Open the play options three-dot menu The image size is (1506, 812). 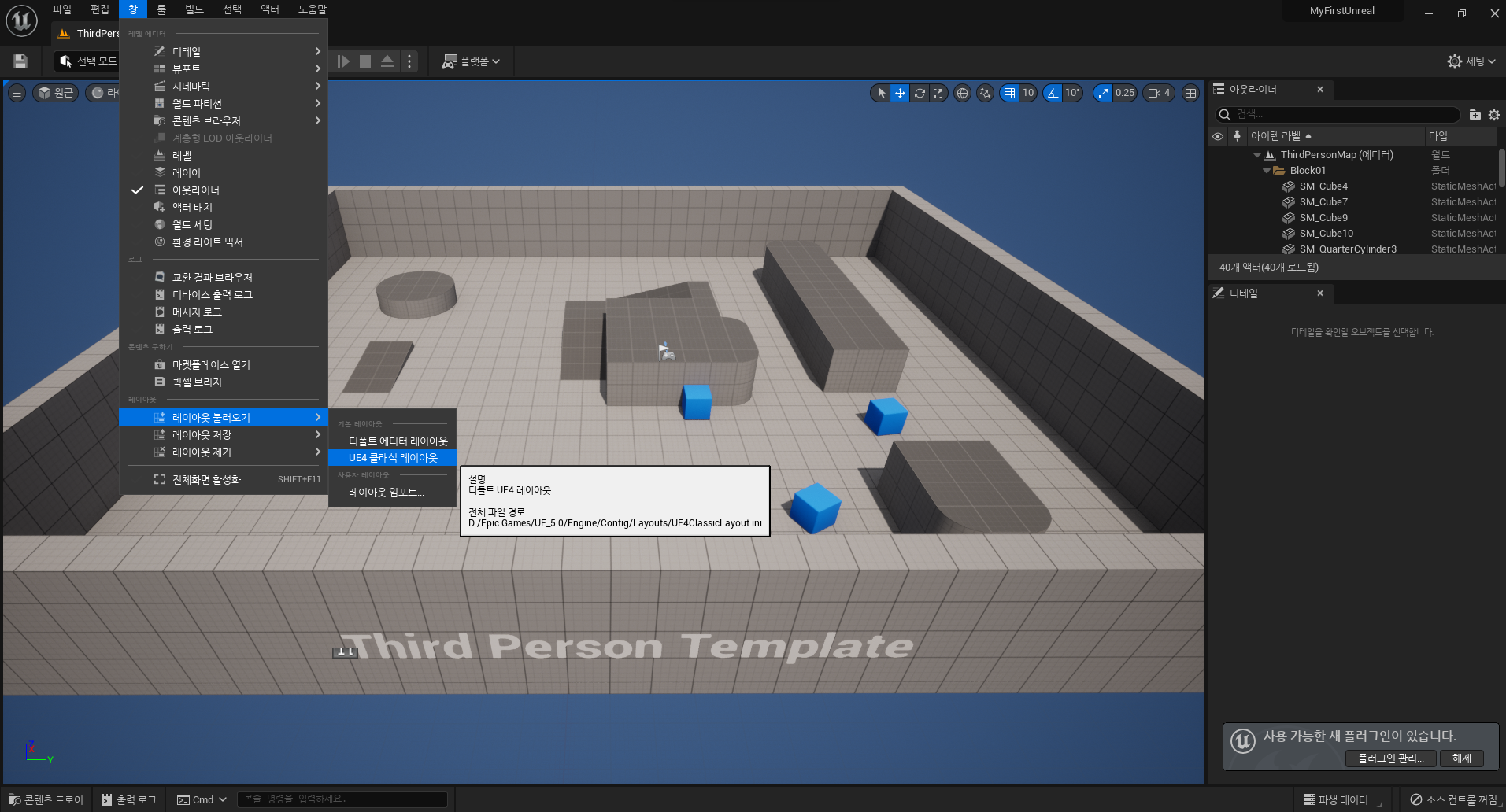click(x=409, y=61)
